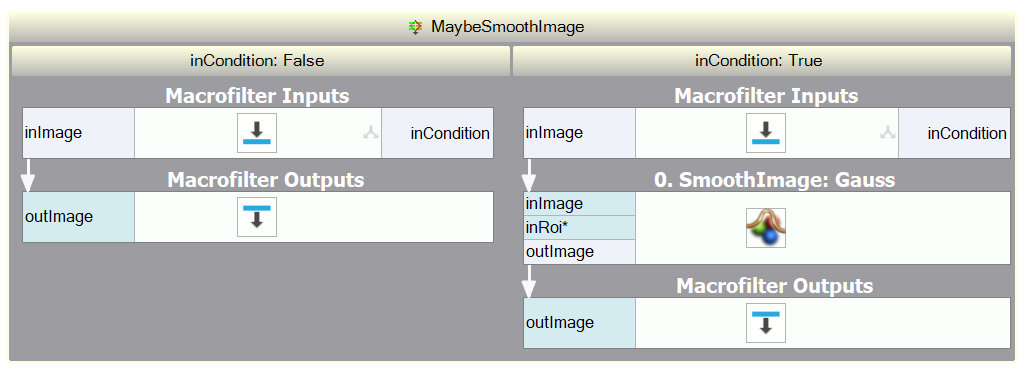This screenshot has height=374, width=1024.
Task: Select outImage port in True variant outputs
Action: pyautogui.click(x=579, y=323)
